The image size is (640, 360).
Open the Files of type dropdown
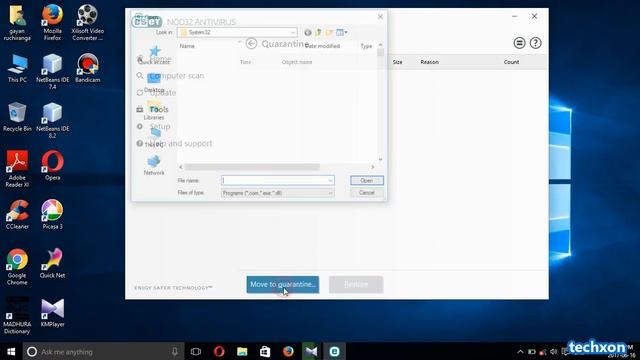point(278,193)
